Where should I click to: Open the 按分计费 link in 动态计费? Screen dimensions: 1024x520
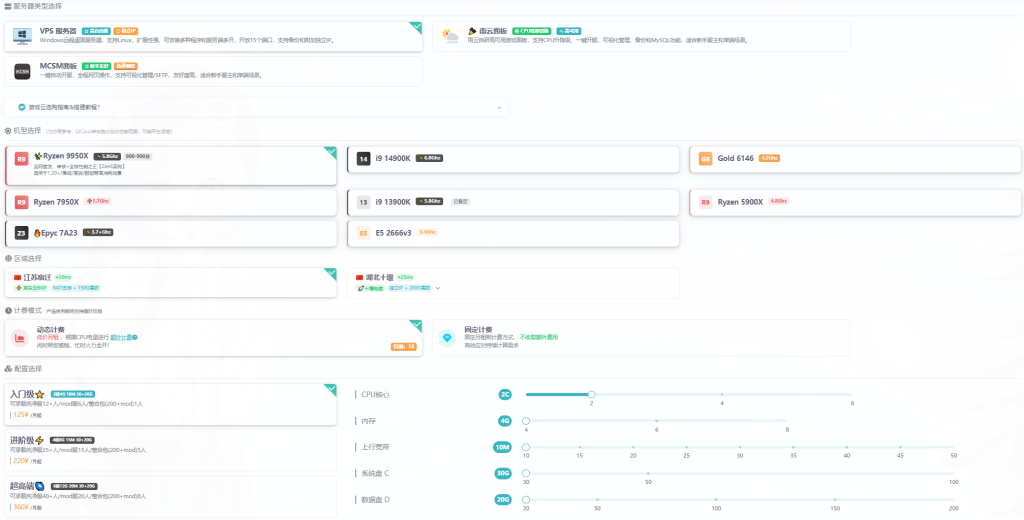[x=122, y=338]
